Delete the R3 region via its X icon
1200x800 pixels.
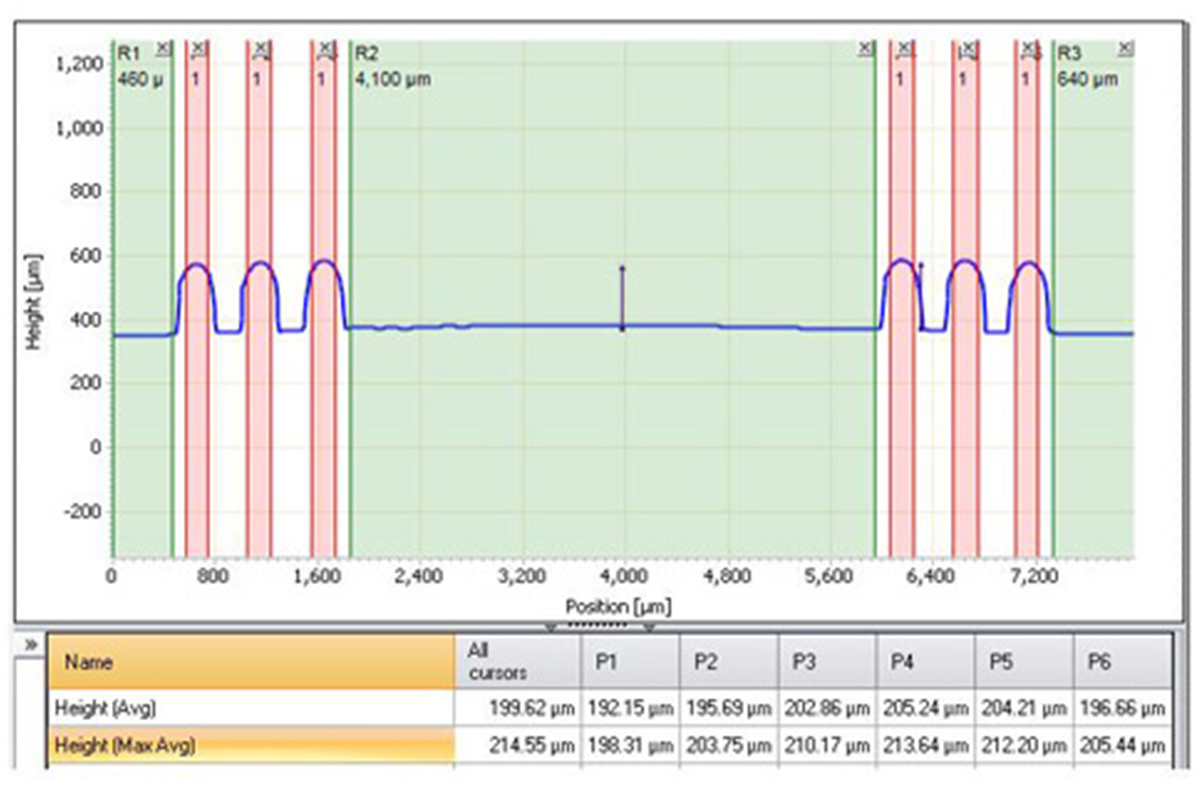1125,48
